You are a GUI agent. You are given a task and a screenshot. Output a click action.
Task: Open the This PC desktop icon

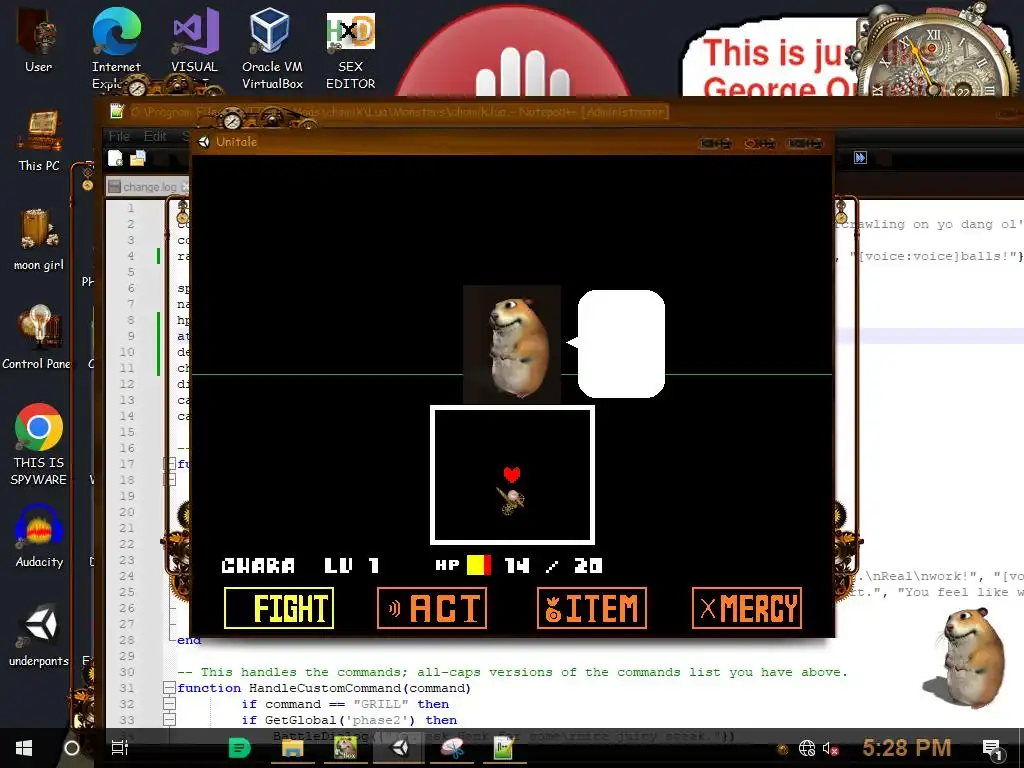(39, 140)
